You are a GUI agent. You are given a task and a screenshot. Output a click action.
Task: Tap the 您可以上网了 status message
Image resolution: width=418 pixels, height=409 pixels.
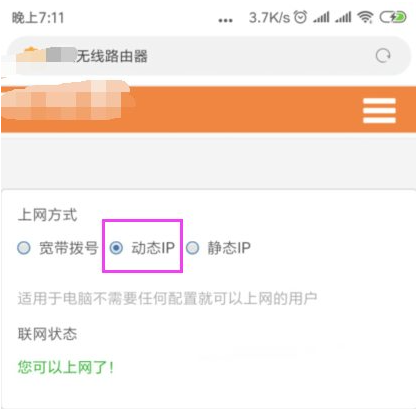[x=66, y=367]
